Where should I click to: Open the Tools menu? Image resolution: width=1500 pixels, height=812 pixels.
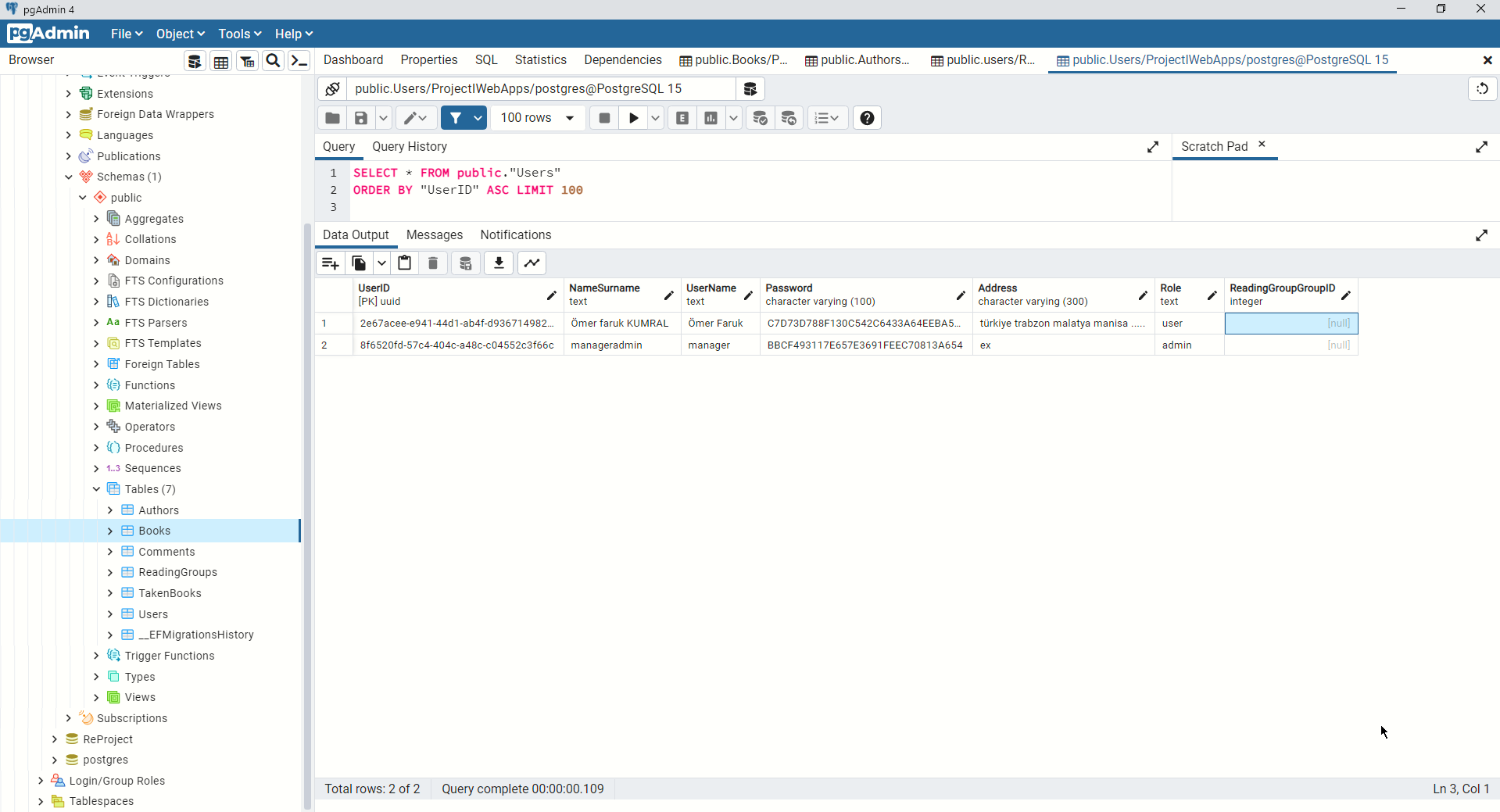[x=239, y=34]
